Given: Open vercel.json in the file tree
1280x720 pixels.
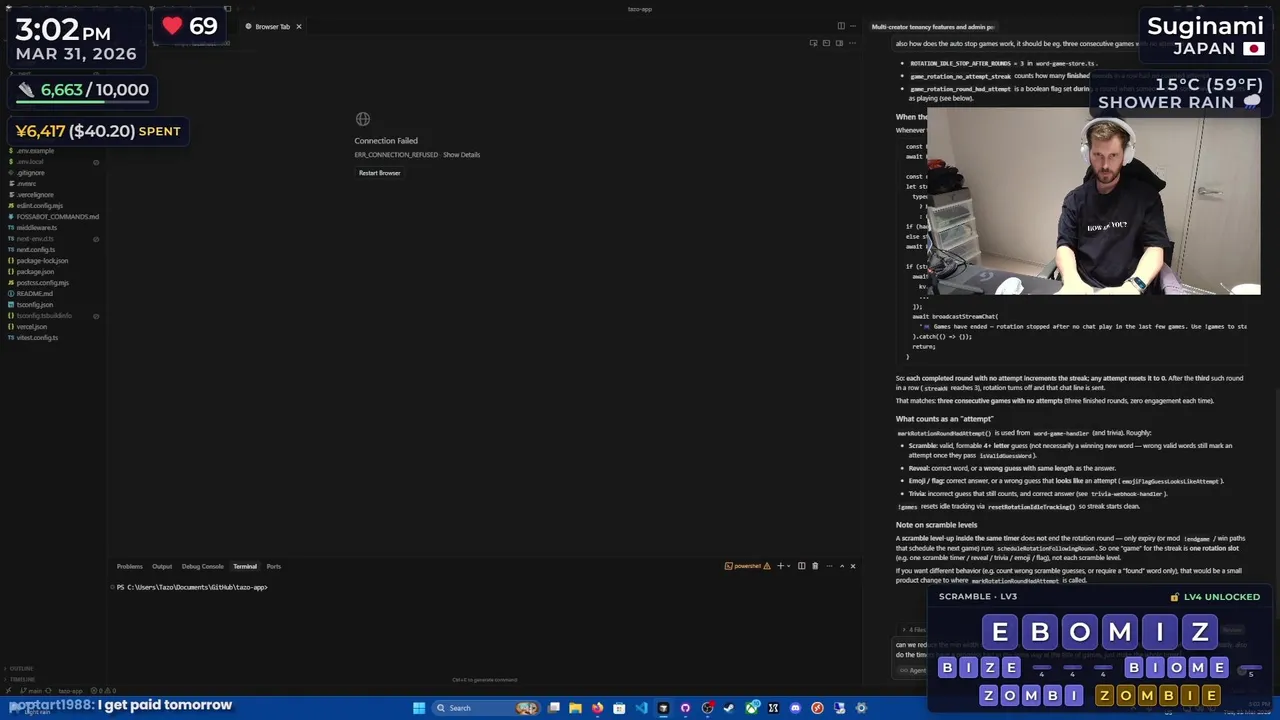Looking at the screenshot, I should pos(31,327).
